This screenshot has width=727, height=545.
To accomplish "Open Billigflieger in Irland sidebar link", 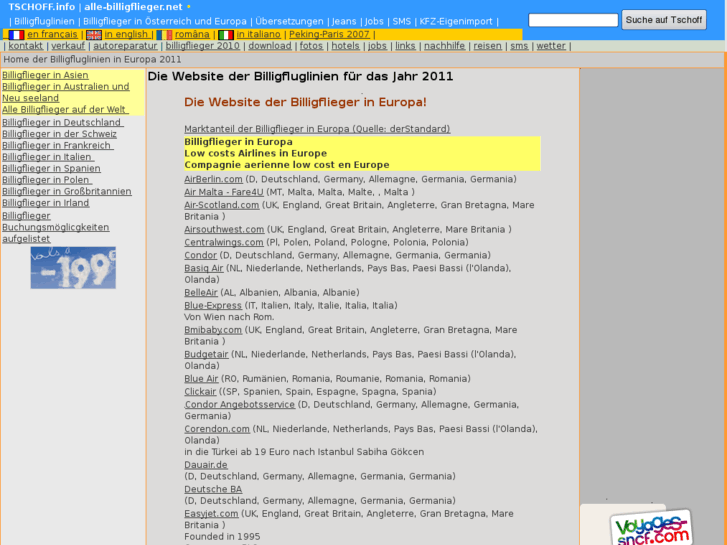I will tap(45, 203).
